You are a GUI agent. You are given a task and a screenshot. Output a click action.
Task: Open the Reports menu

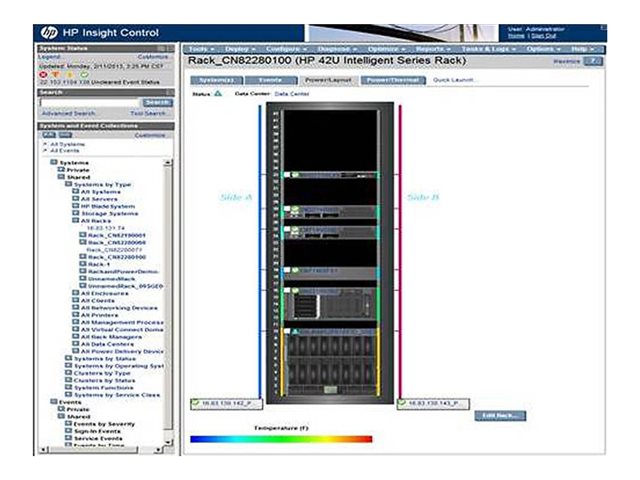pos(433,49)
